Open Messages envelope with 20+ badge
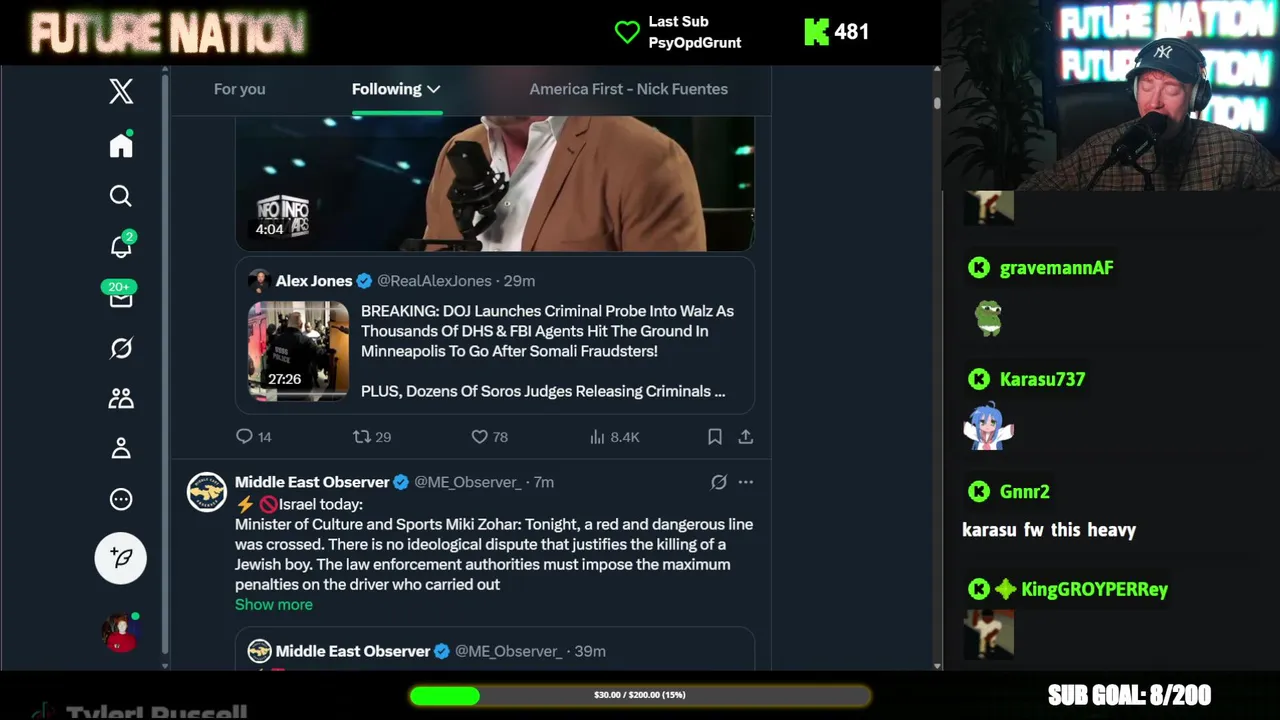Screen dimensions: 1280x720 pyautogui.click(x=120, y=296)
